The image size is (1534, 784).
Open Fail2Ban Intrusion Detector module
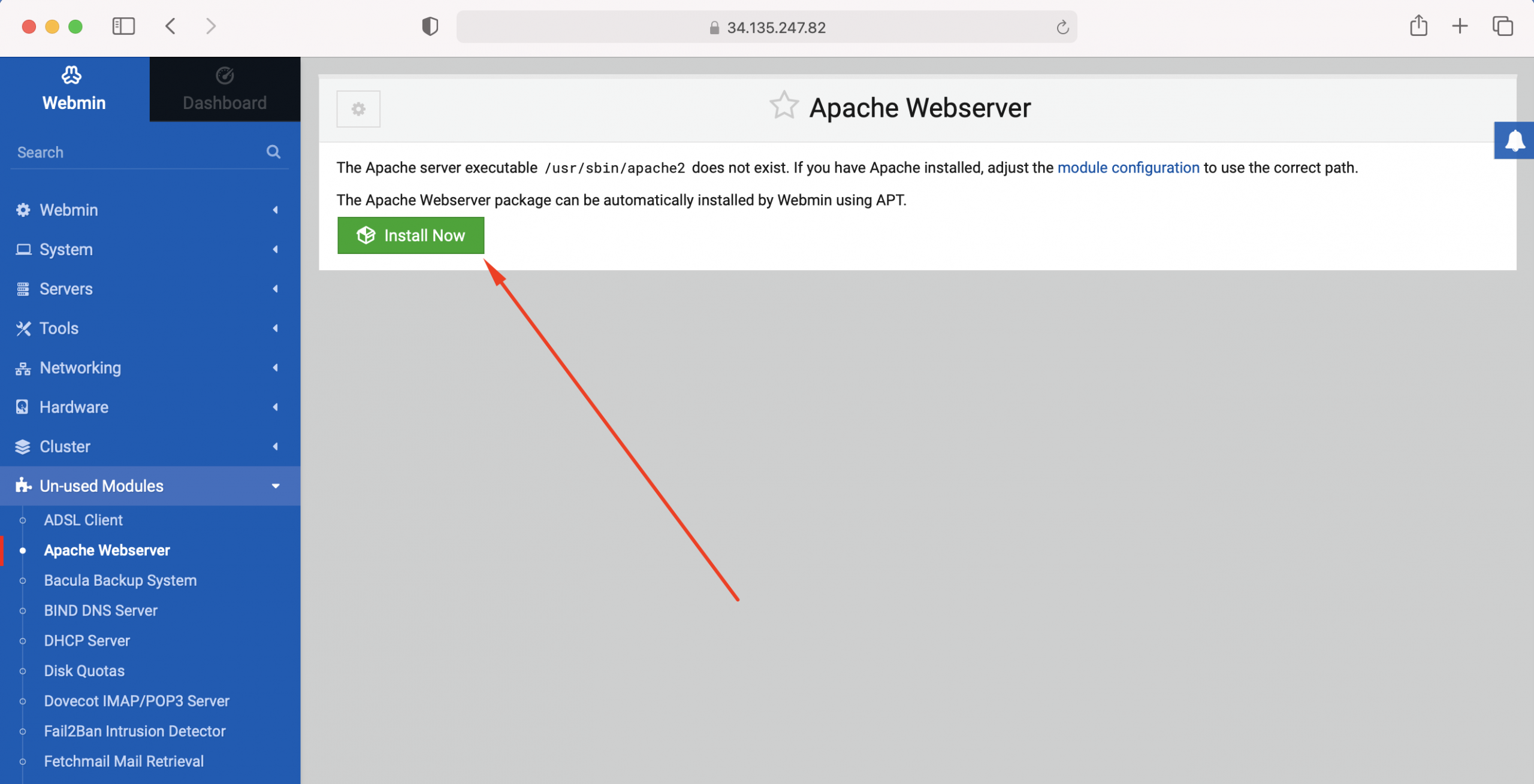(x=135, y=731)
